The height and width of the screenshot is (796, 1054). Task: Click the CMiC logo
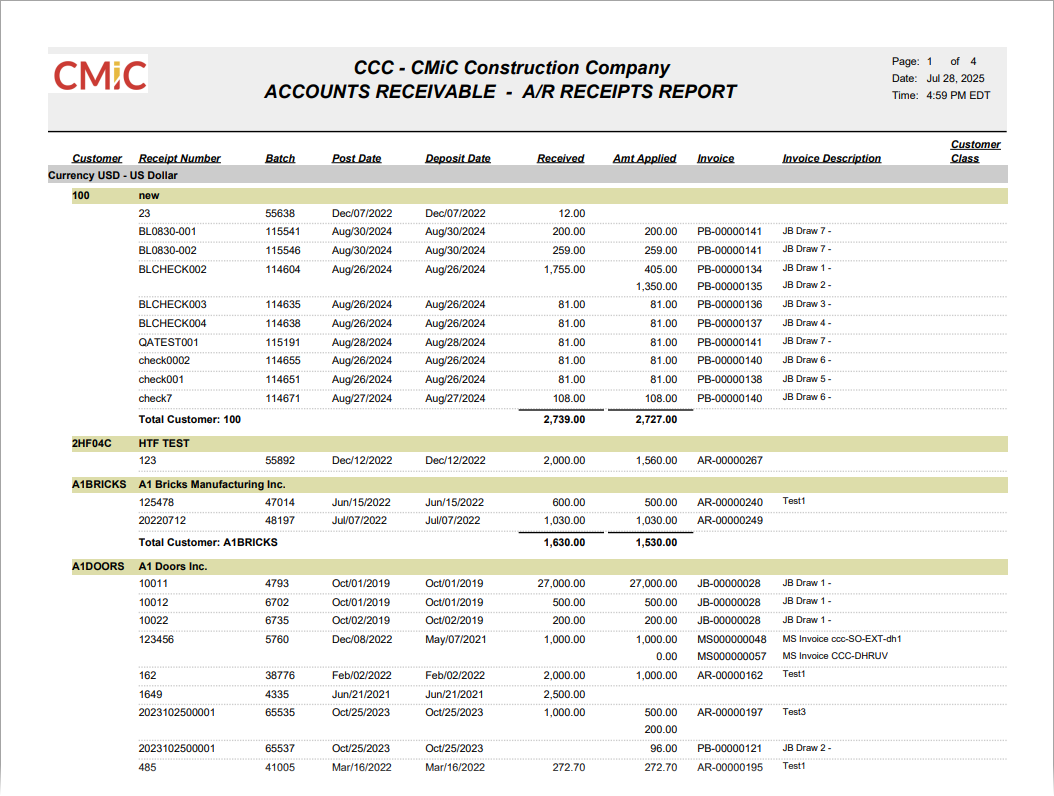97,73
